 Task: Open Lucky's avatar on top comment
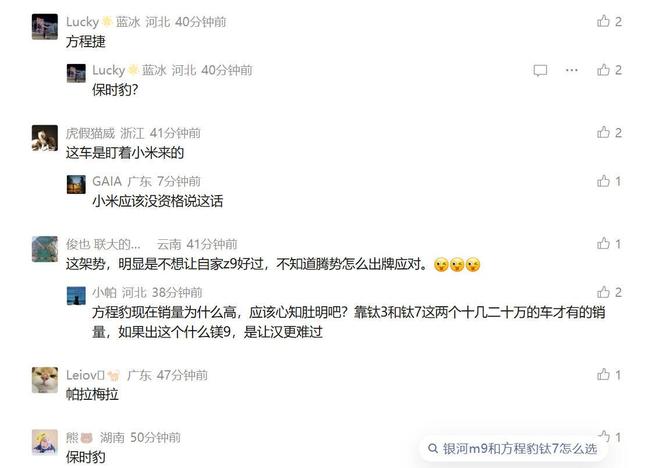pyautogui.click(x=45, y=27)
